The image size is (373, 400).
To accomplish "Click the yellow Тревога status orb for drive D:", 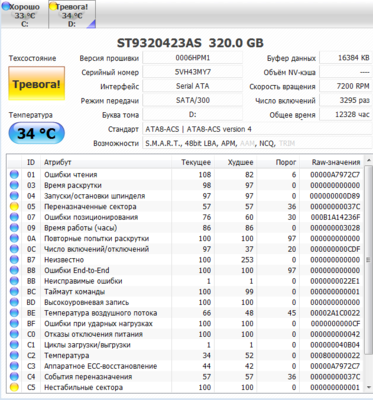I will point(53,6).
